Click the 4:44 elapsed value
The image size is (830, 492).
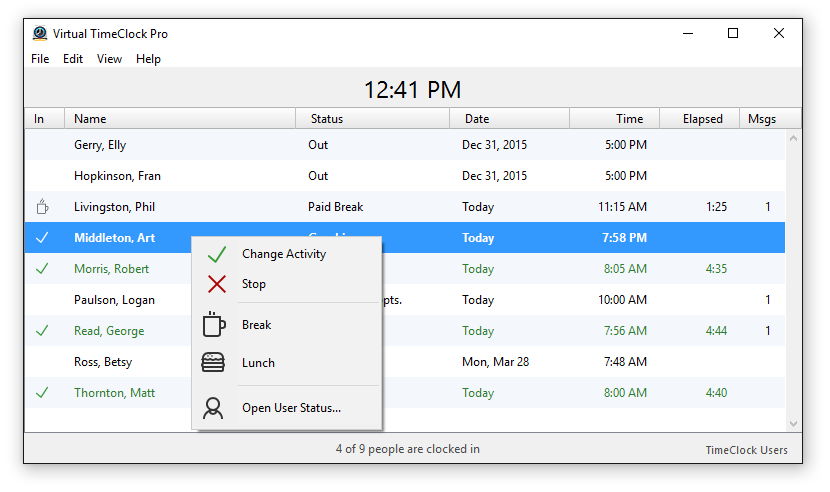pos(717,331)
